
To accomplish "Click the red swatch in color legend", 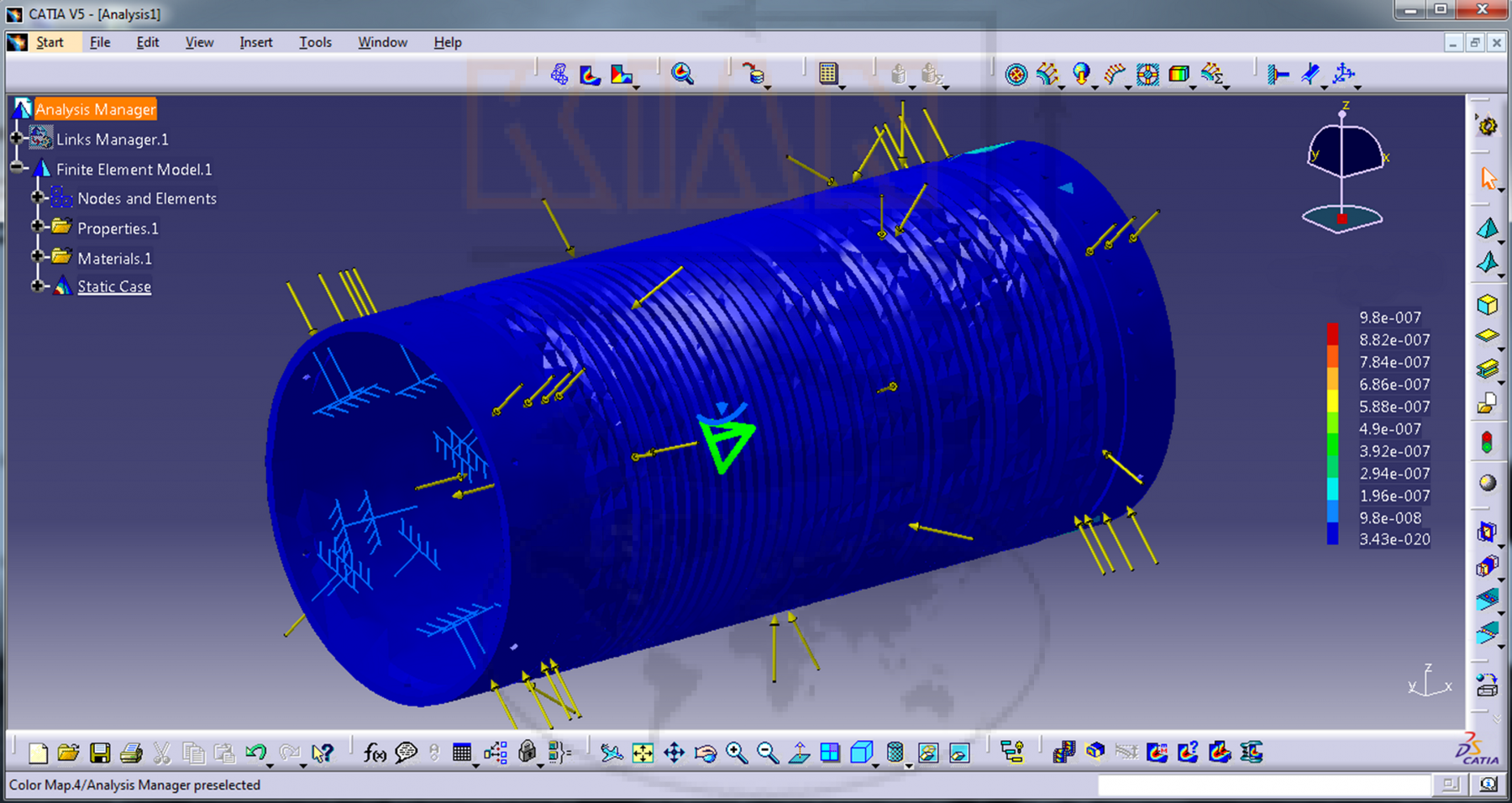I will pos(1332,333).
